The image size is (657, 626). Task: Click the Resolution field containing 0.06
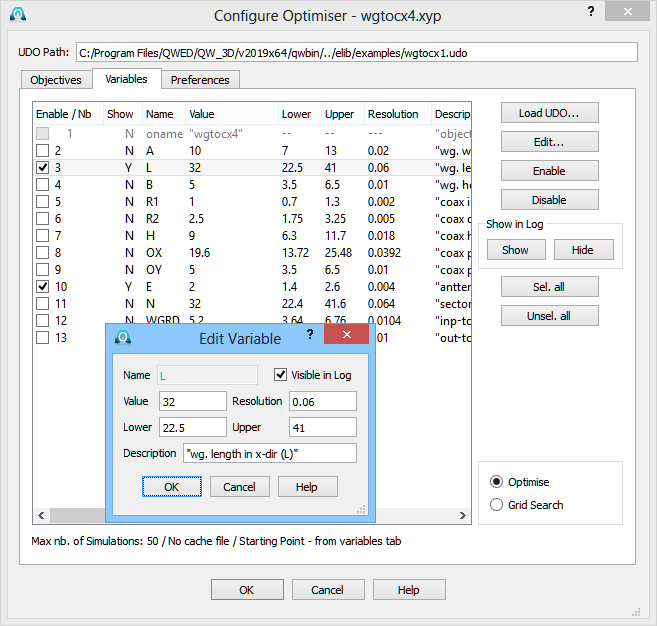point(323,401)
